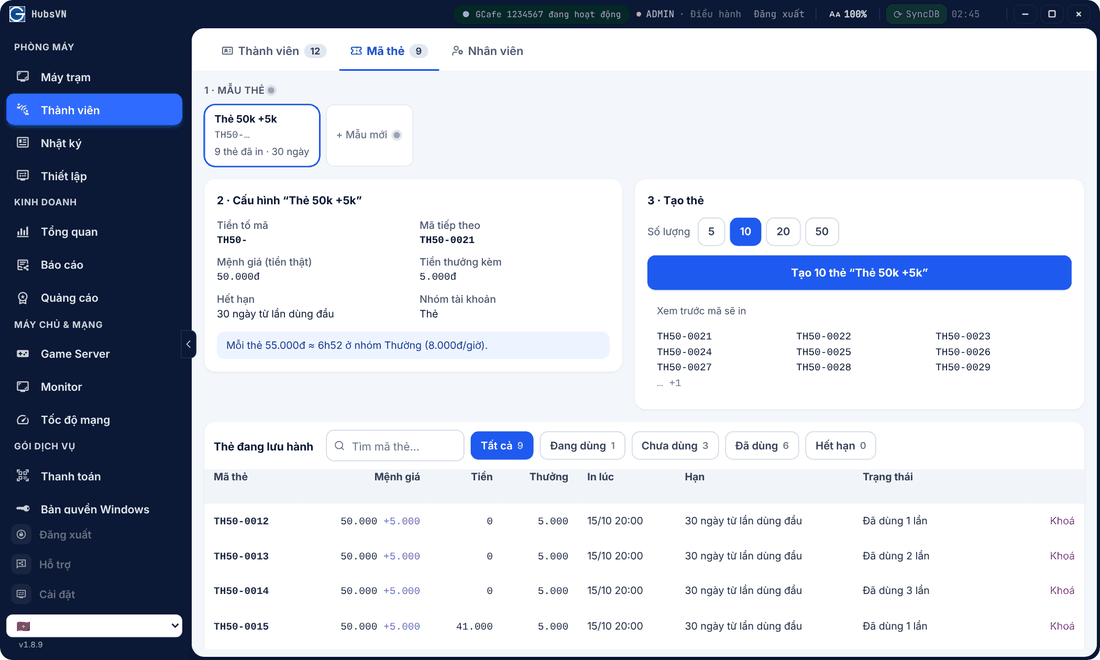Click the Bản quyền Windows key icon

coord(22,509)
